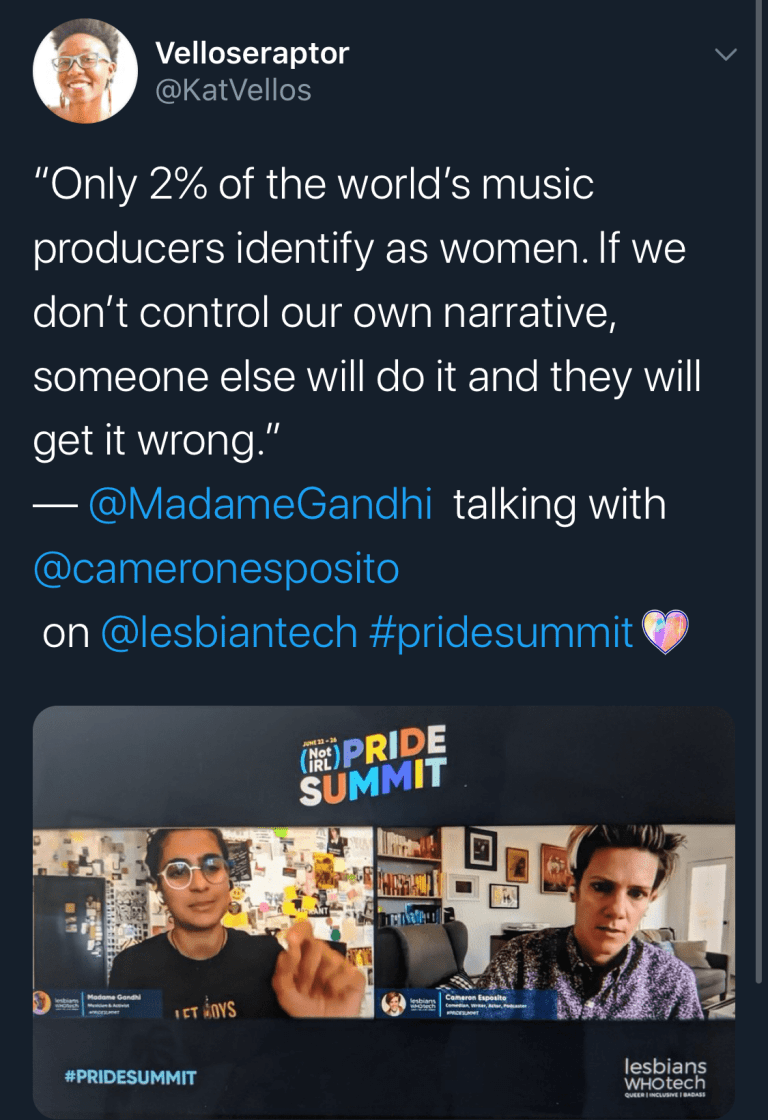Open the @KatVellos handle

[x=233, y=90]
